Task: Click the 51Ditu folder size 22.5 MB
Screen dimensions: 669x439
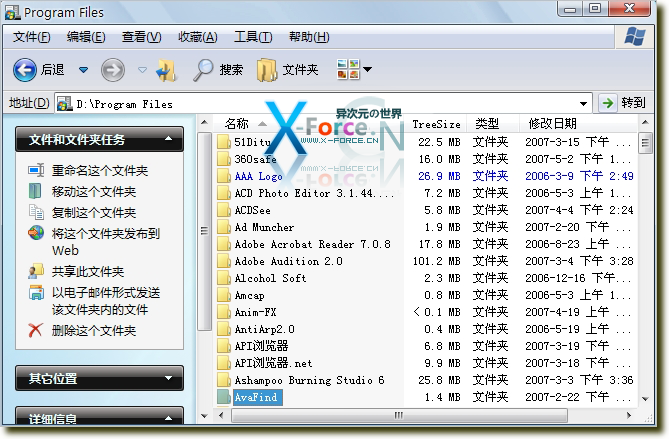Action: coord(439,142)
